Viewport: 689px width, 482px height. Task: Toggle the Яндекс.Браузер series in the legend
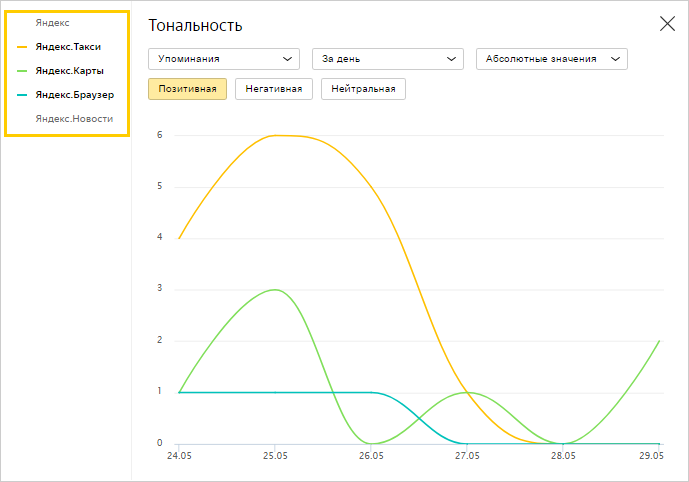coord(75,95)
